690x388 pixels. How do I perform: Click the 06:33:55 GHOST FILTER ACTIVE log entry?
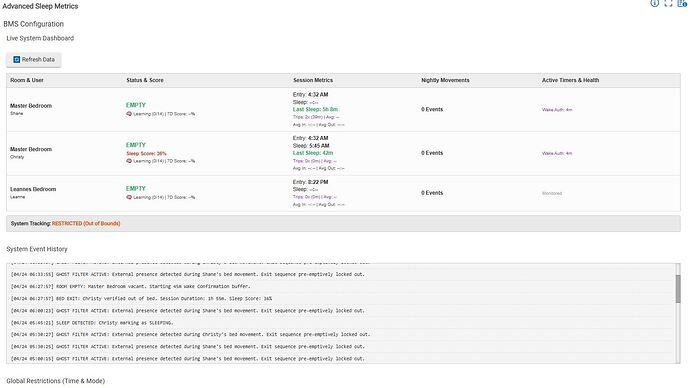coord(187,274)
